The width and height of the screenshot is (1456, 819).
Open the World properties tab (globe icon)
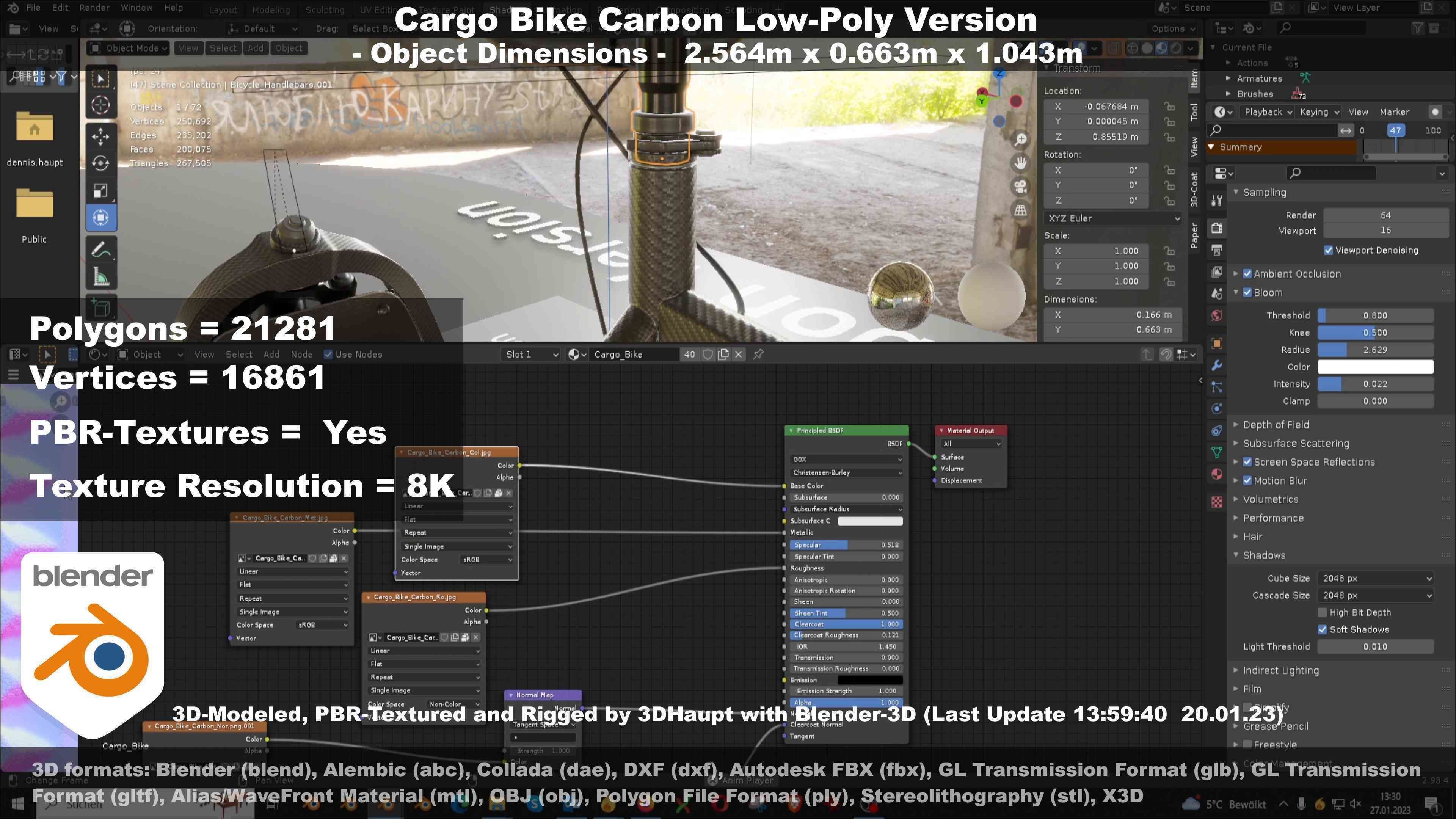click(x=1217, y=315)
